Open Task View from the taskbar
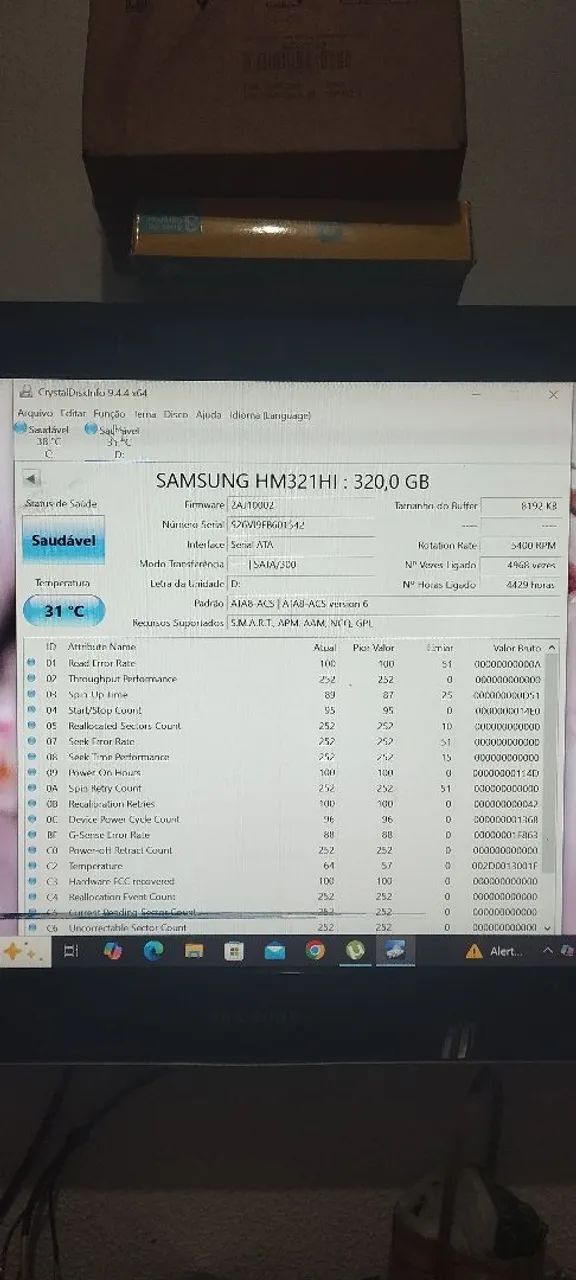Image resolution: width=576 pixels, height=1280 pixels. [x=71, y=952]
